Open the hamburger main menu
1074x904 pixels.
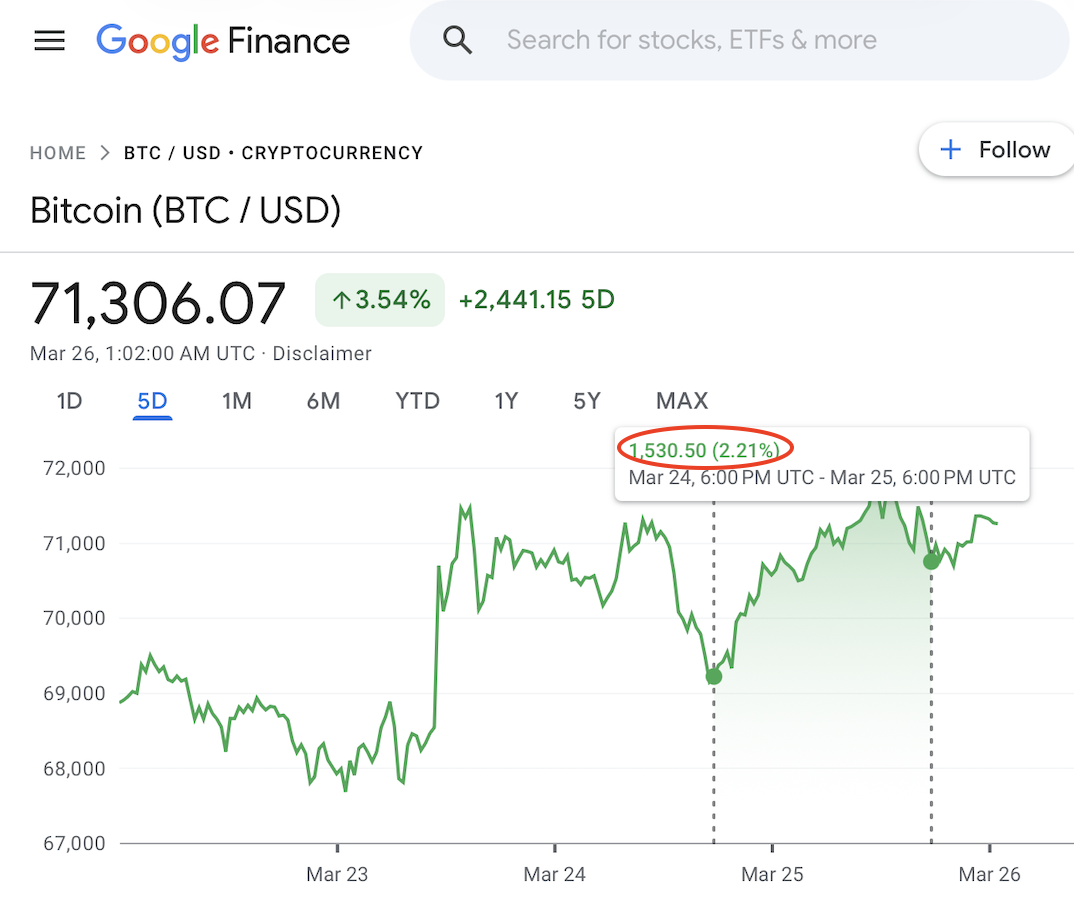(x=49, y=40)
